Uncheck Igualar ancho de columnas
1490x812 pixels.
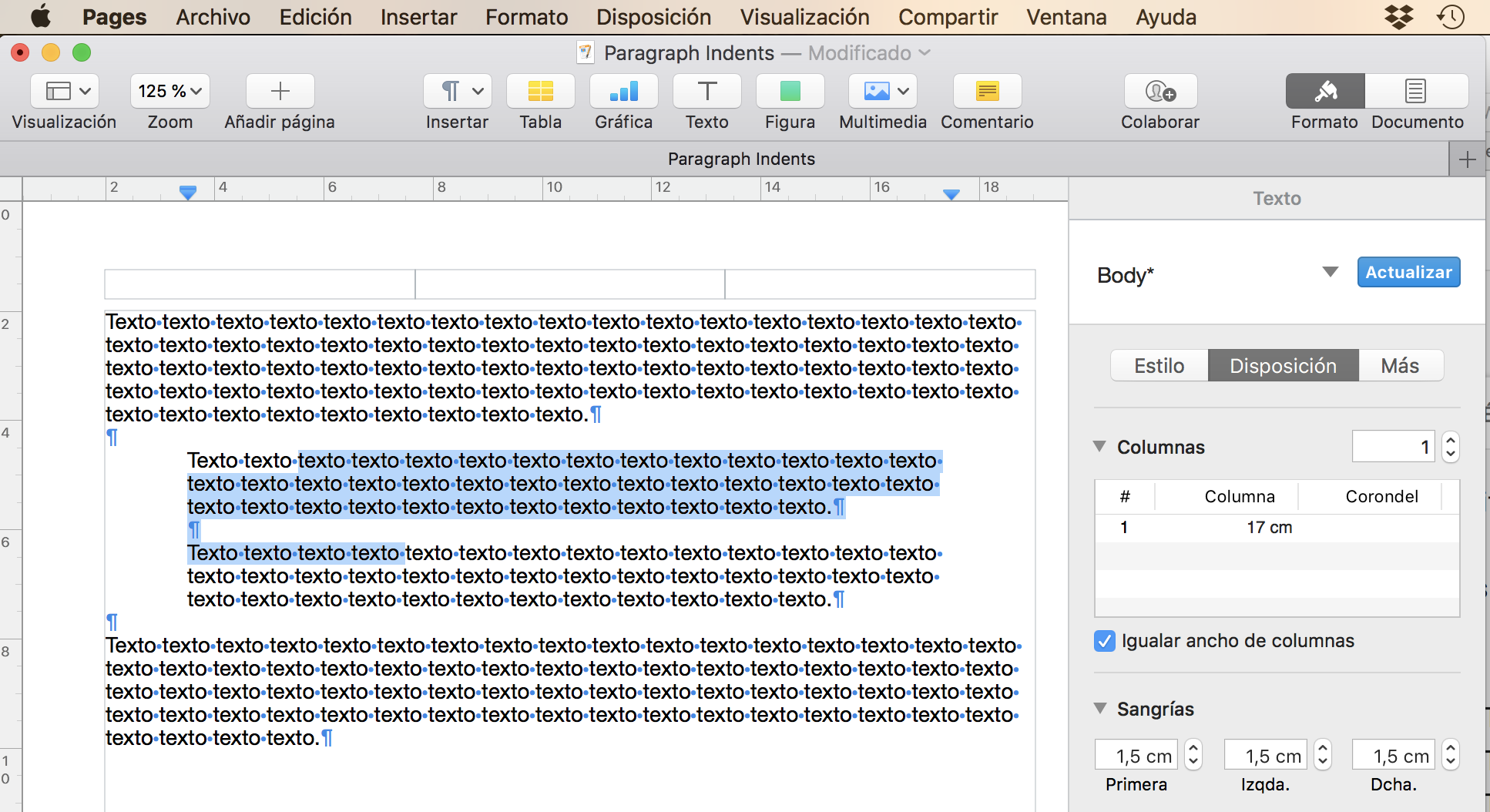[1105, 641]
